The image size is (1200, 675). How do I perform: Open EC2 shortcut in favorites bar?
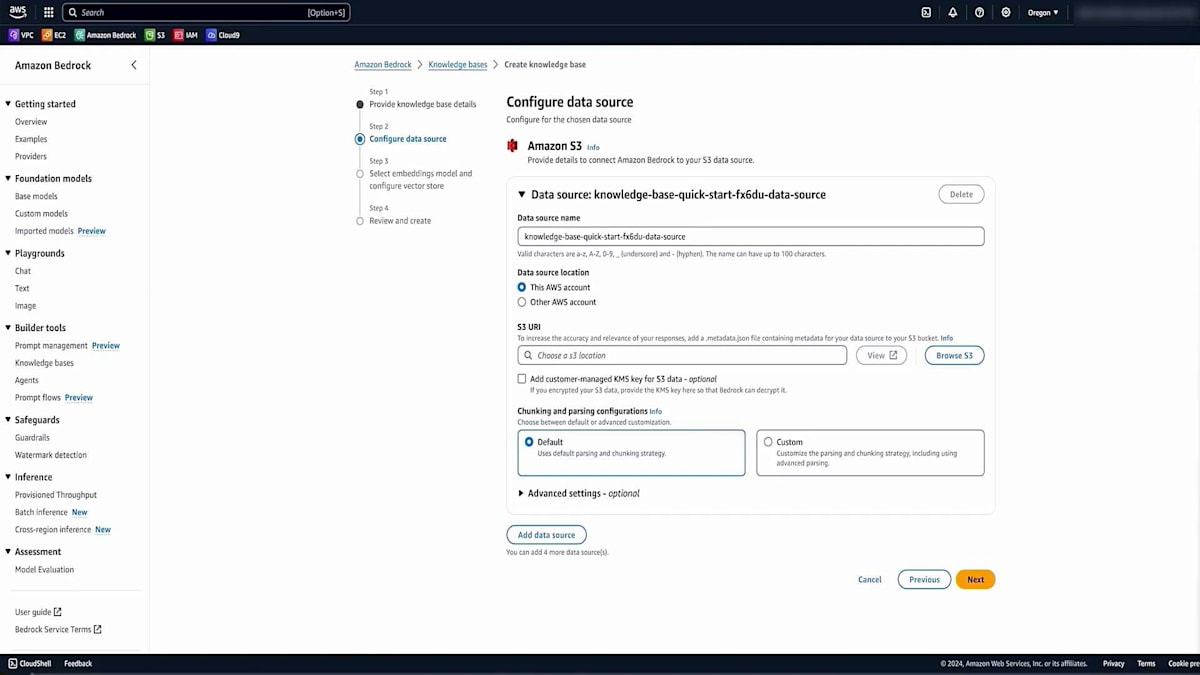(x=54, y=35)
